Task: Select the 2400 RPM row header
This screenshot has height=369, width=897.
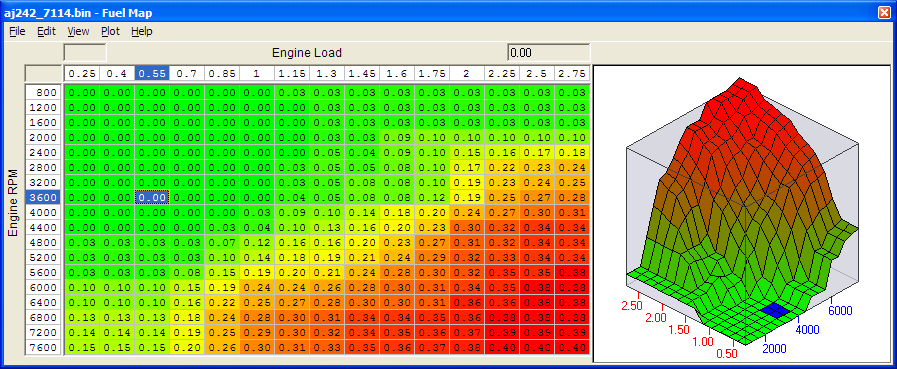Action: (x=44, y=152)
